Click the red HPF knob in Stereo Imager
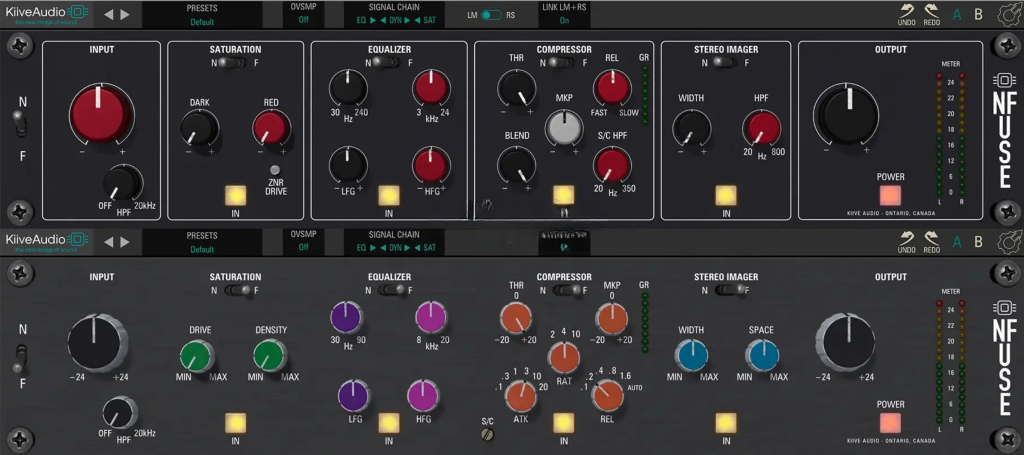The image size is (1024, 455). (761, 128)
